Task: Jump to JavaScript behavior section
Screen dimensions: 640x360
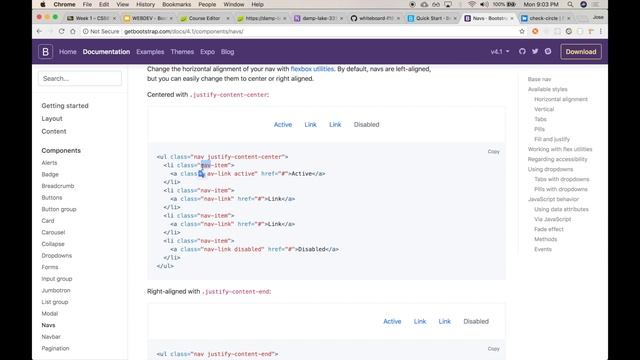Action: (x=553, y=199)
